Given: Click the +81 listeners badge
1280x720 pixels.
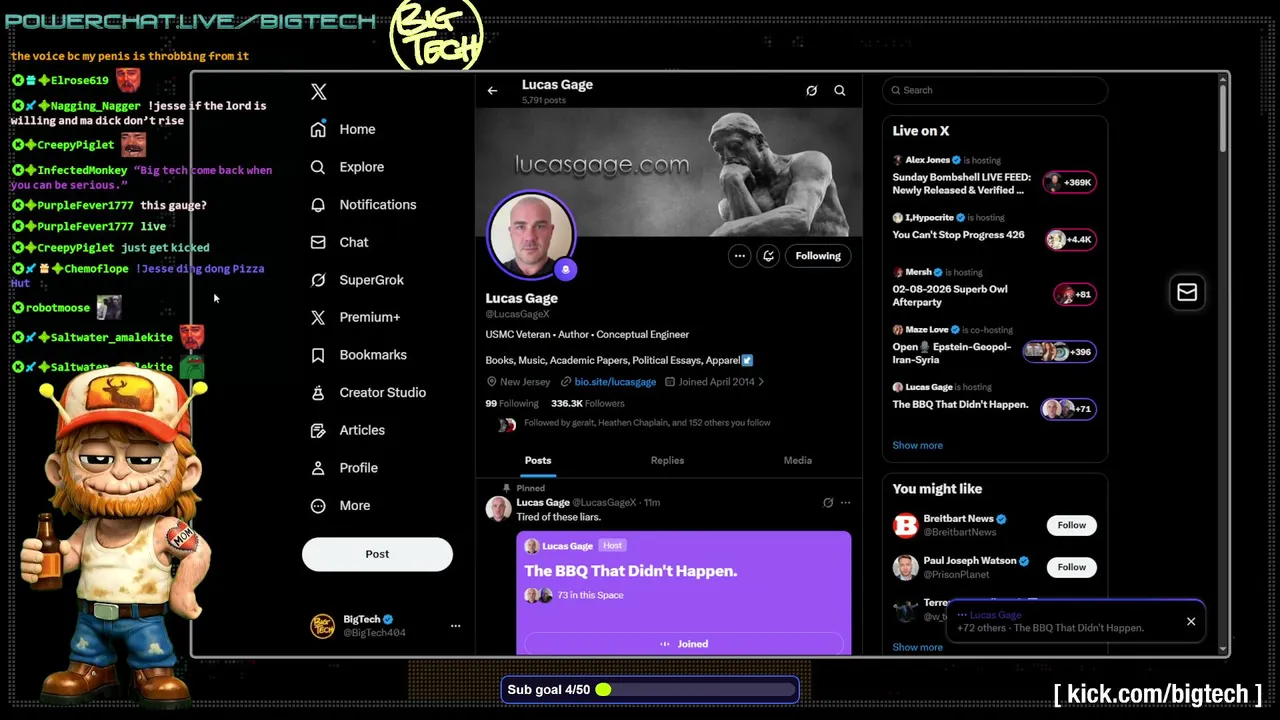Looking at the screenshot, I should pos(1075,294).
